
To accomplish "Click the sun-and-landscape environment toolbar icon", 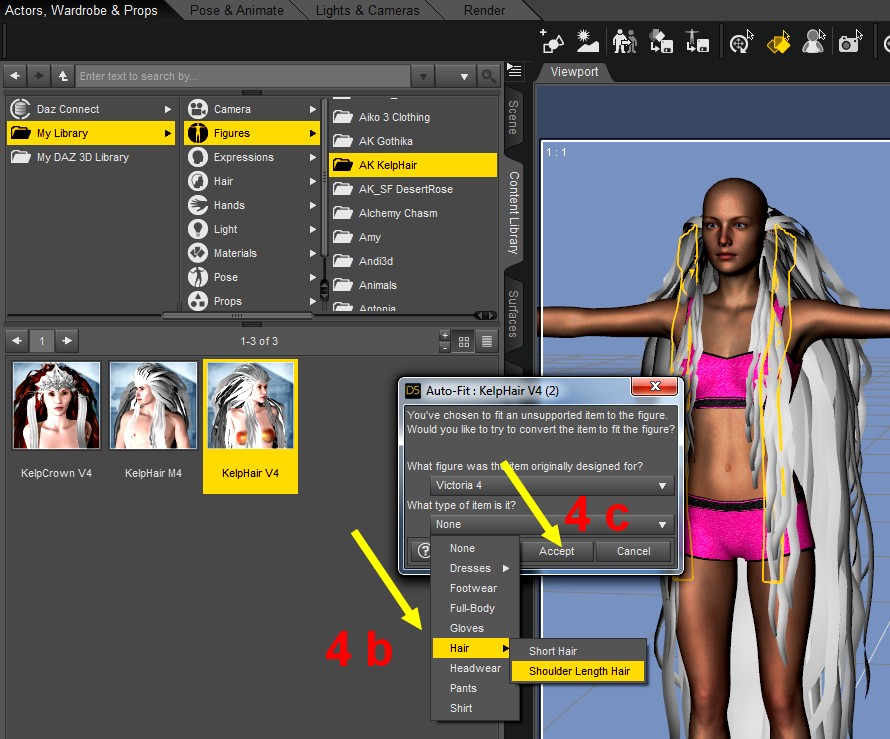I will (x=587, y=41).
